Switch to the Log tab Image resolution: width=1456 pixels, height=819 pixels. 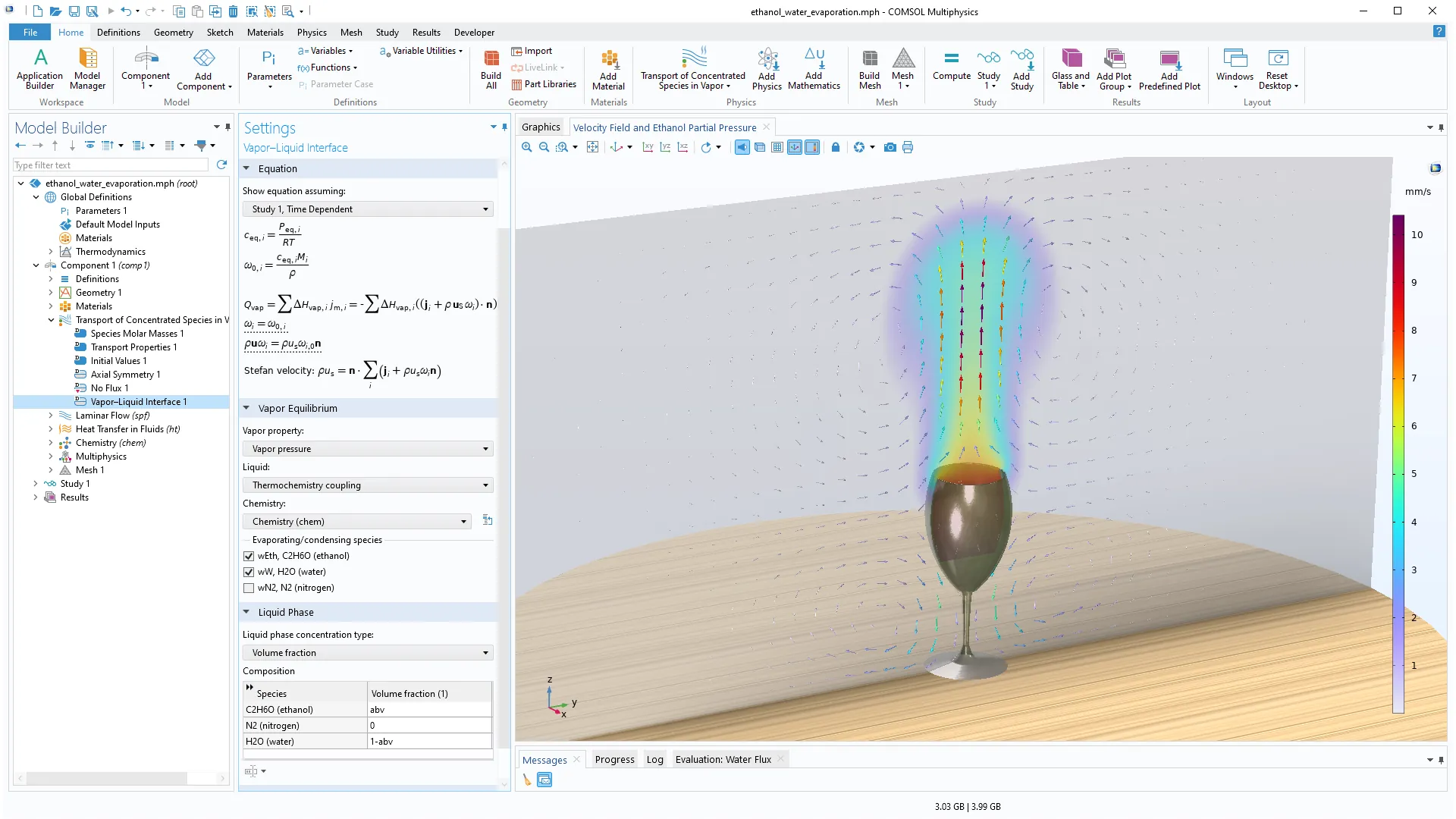pyautogui.click(x=654, y=759)
